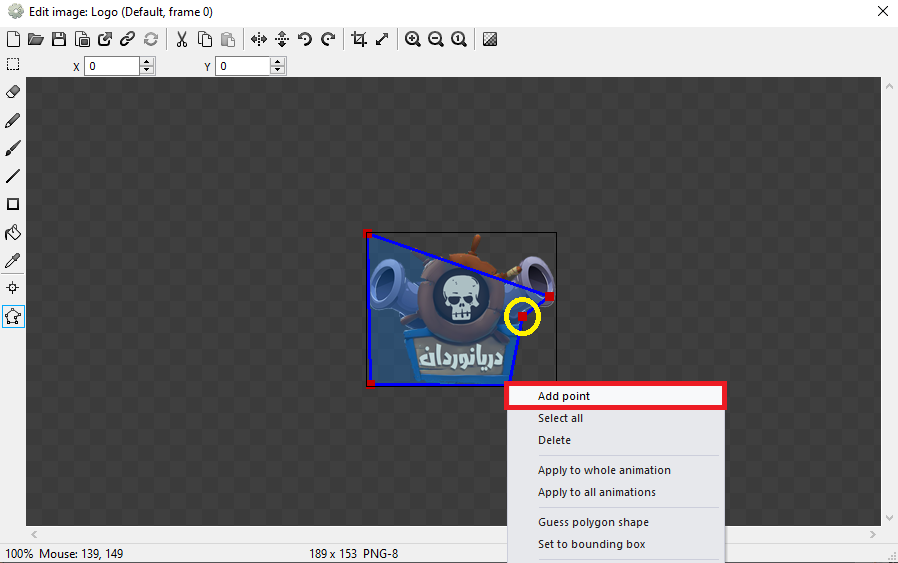Select the Pencil tool
This screenshot has height=563, width=898.
point(13,120)
